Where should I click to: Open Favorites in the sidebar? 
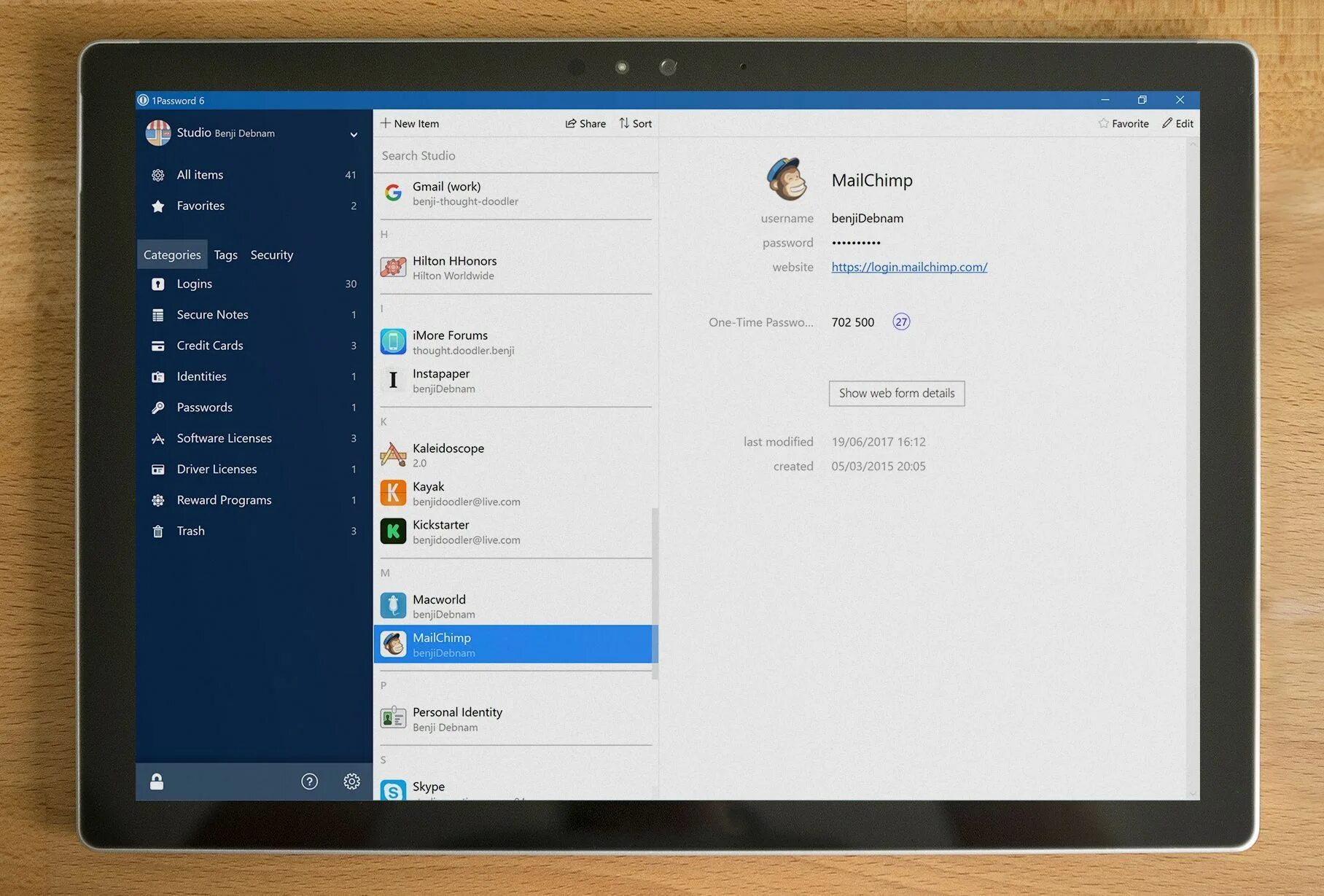(x=254, y=206)
